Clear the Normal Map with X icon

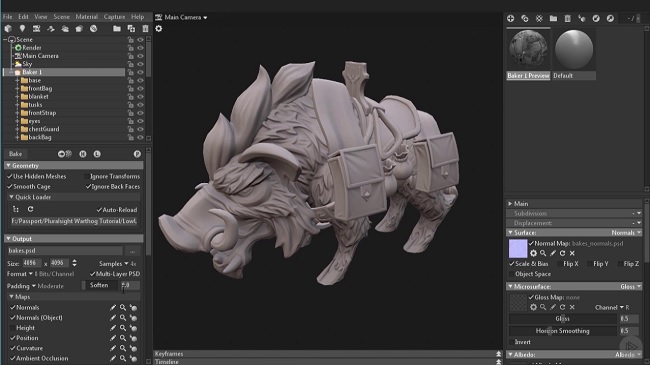click(572, 253)
